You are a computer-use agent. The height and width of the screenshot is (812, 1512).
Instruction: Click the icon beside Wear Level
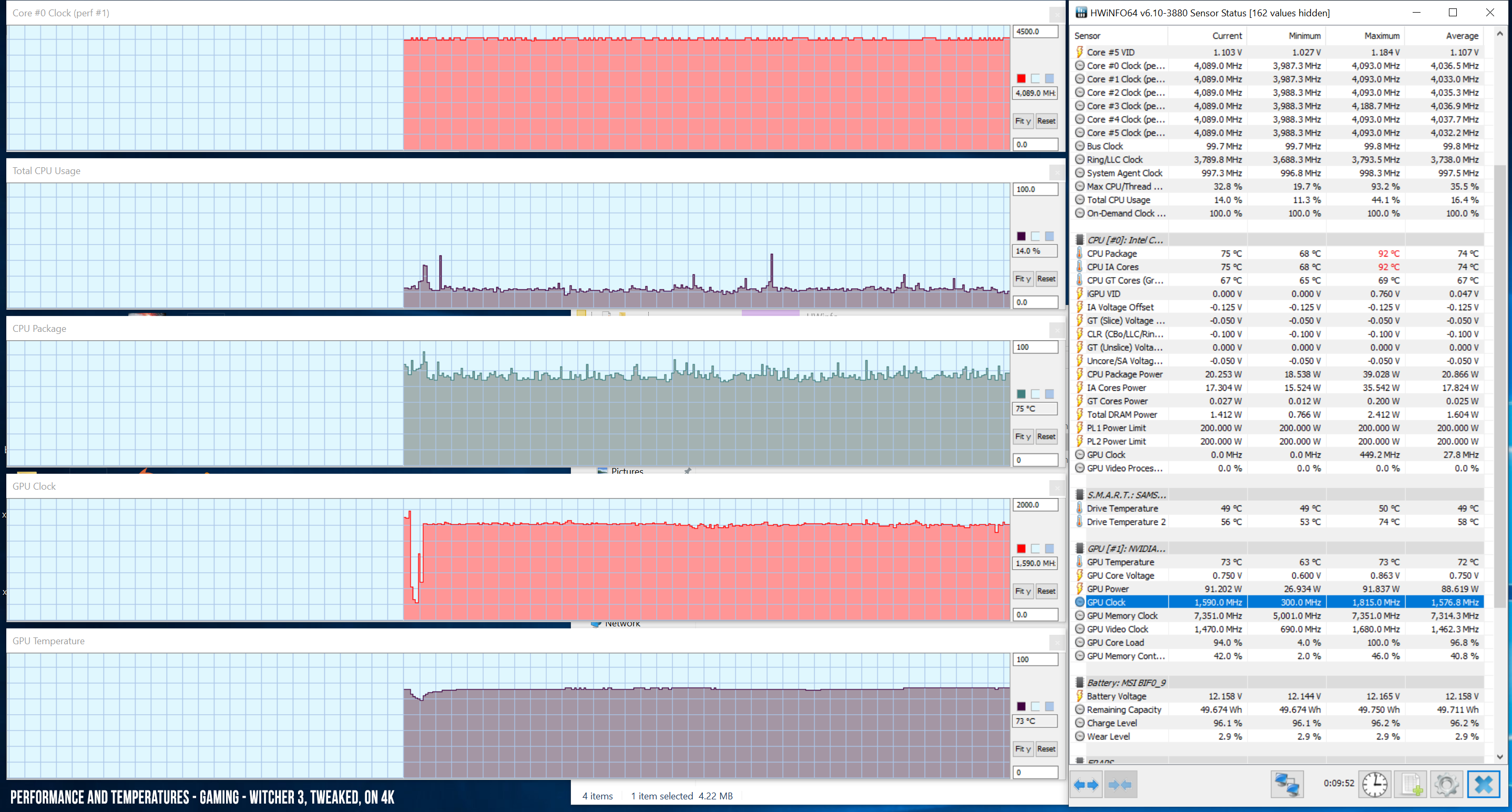[1079, 736]
